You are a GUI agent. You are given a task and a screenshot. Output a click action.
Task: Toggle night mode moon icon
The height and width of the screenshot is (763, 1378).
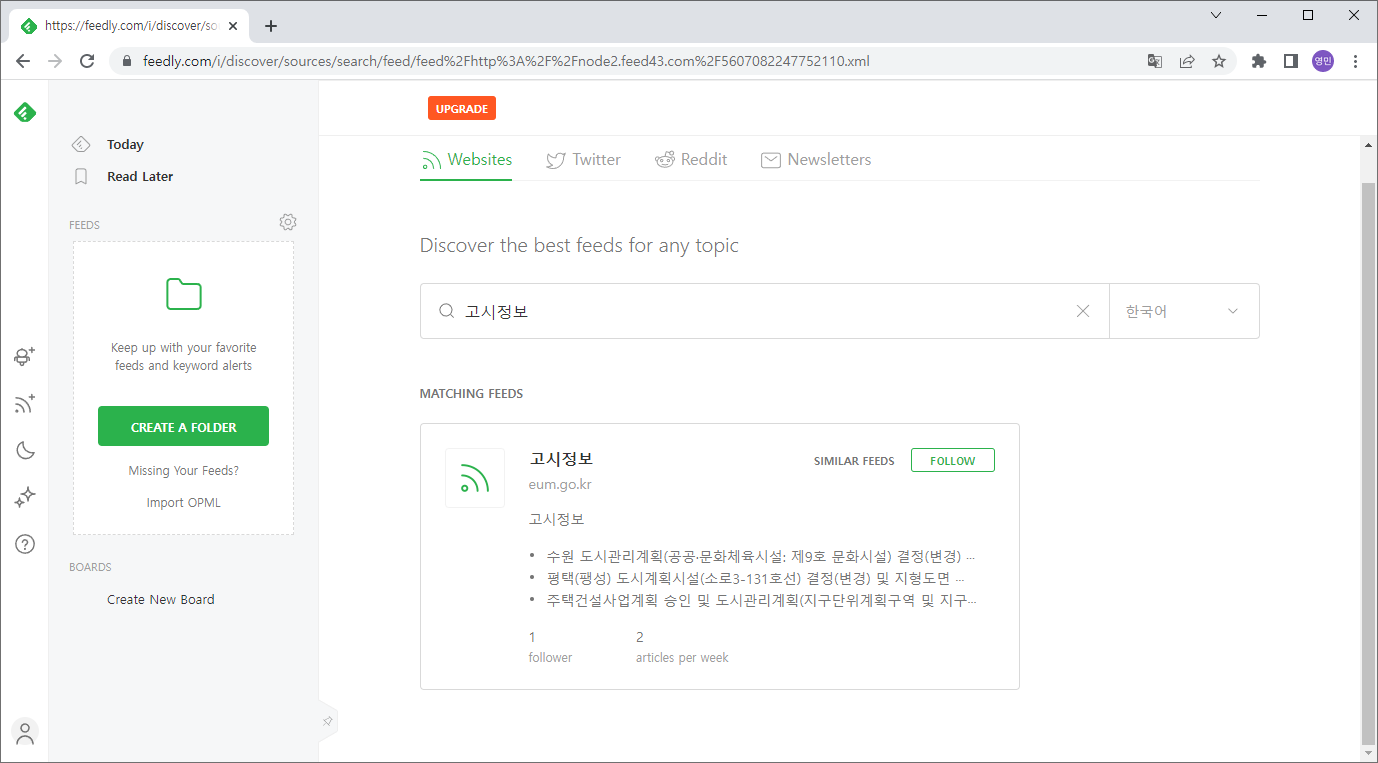(x=25, y=450)
